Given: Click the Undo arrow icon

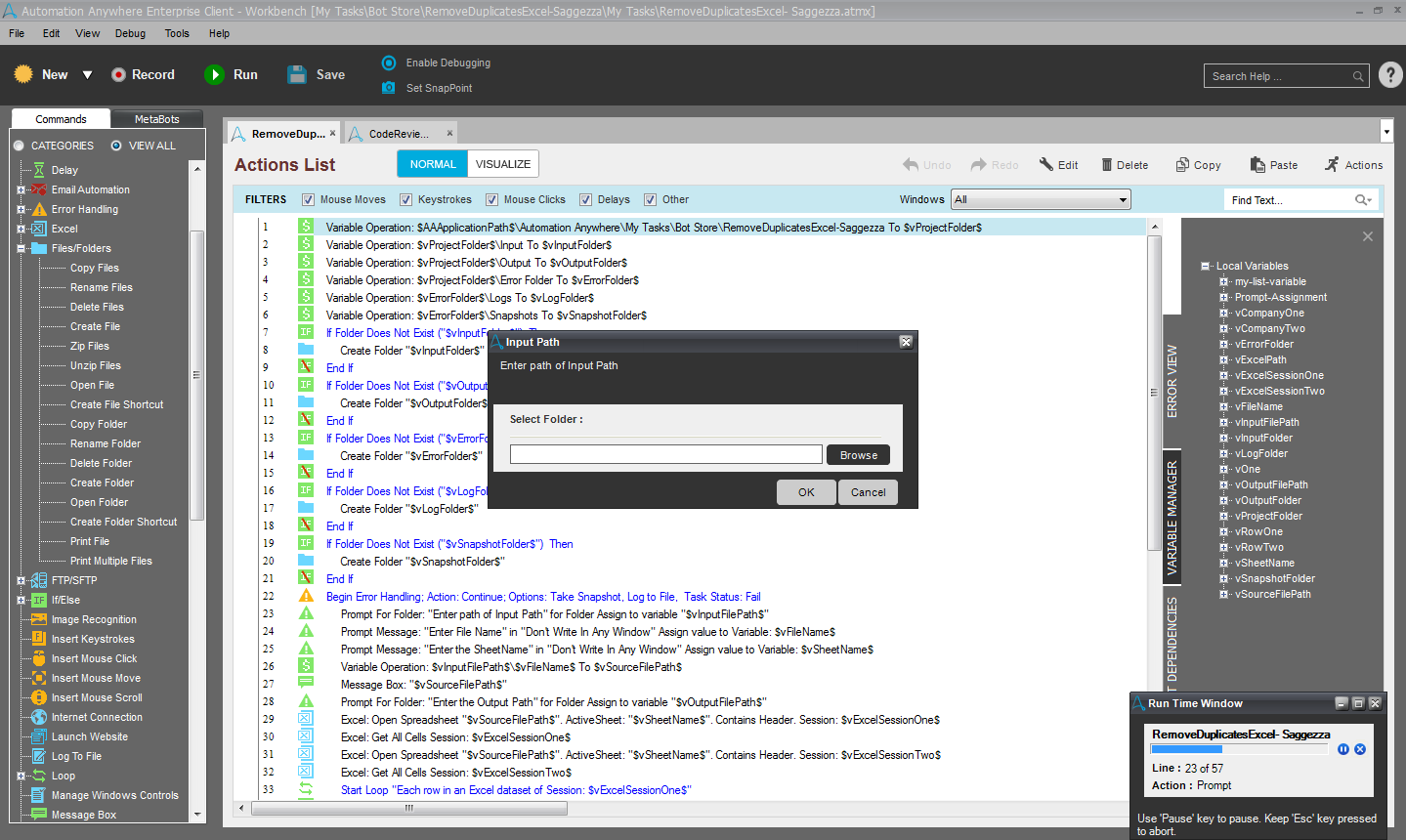Looking at the screenshot, I should [x=911, y=165].
